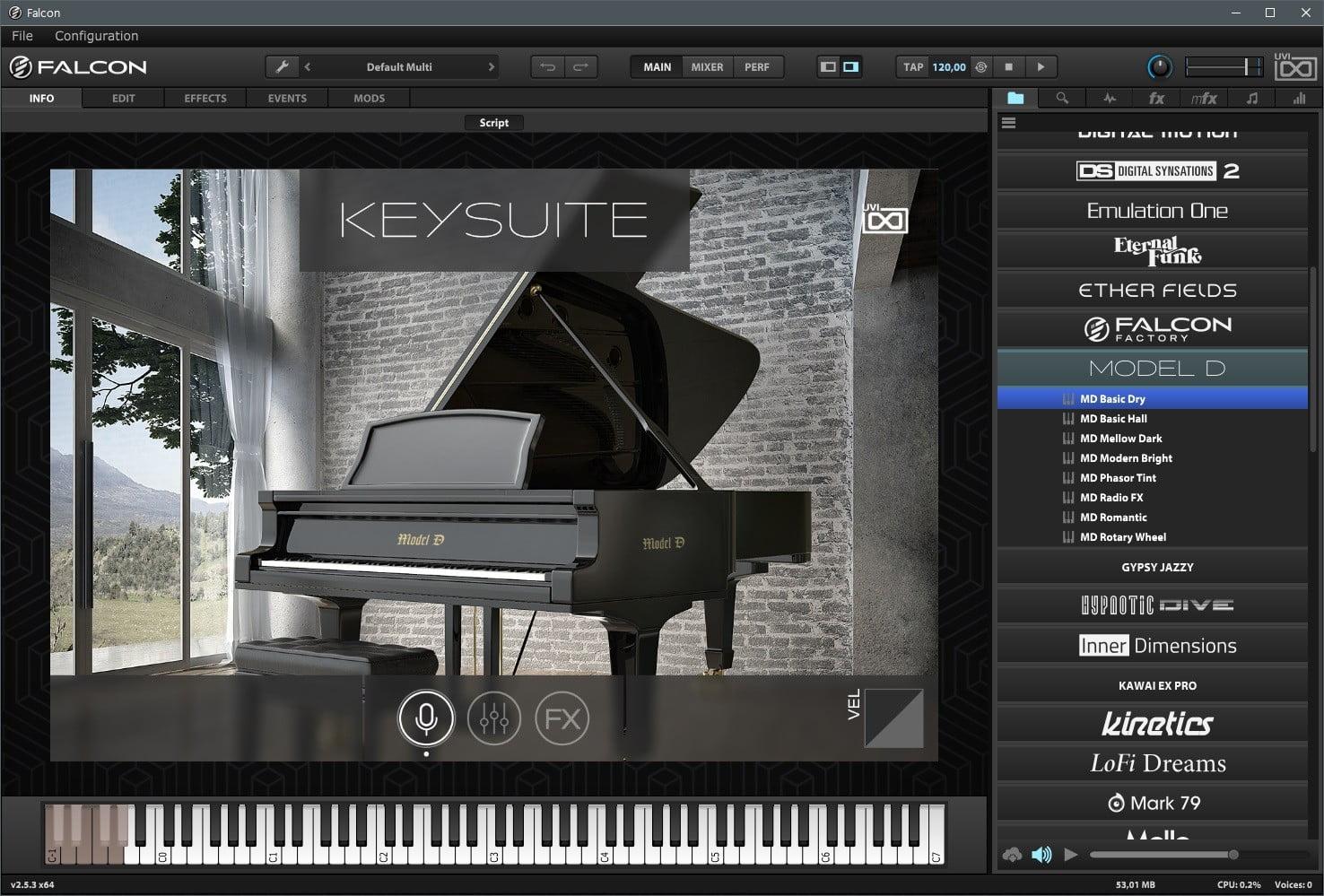Go to next multi preset arrow
The width and height of the screenshot is (1324, 896).
(x=491, y=67)
